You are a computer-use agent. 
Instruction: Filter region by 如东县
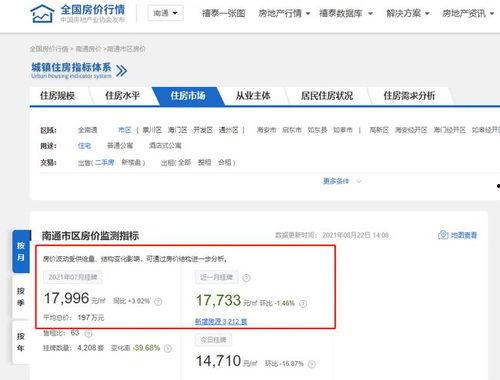coord(317,130)
